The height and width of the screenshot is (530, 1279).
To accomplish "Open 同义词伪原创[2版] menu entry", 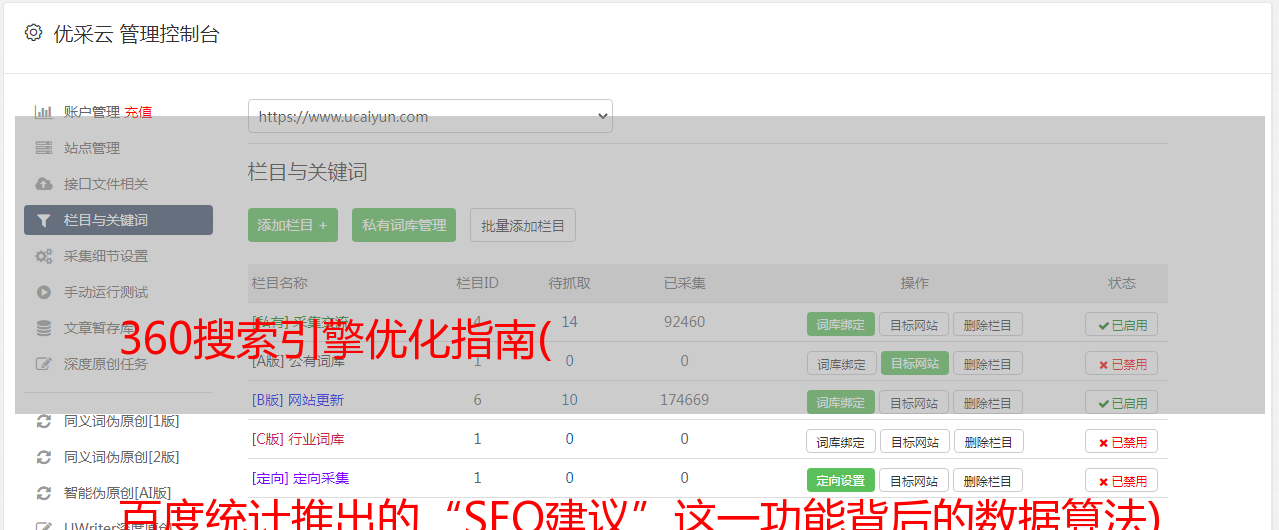I will point(122,457).
